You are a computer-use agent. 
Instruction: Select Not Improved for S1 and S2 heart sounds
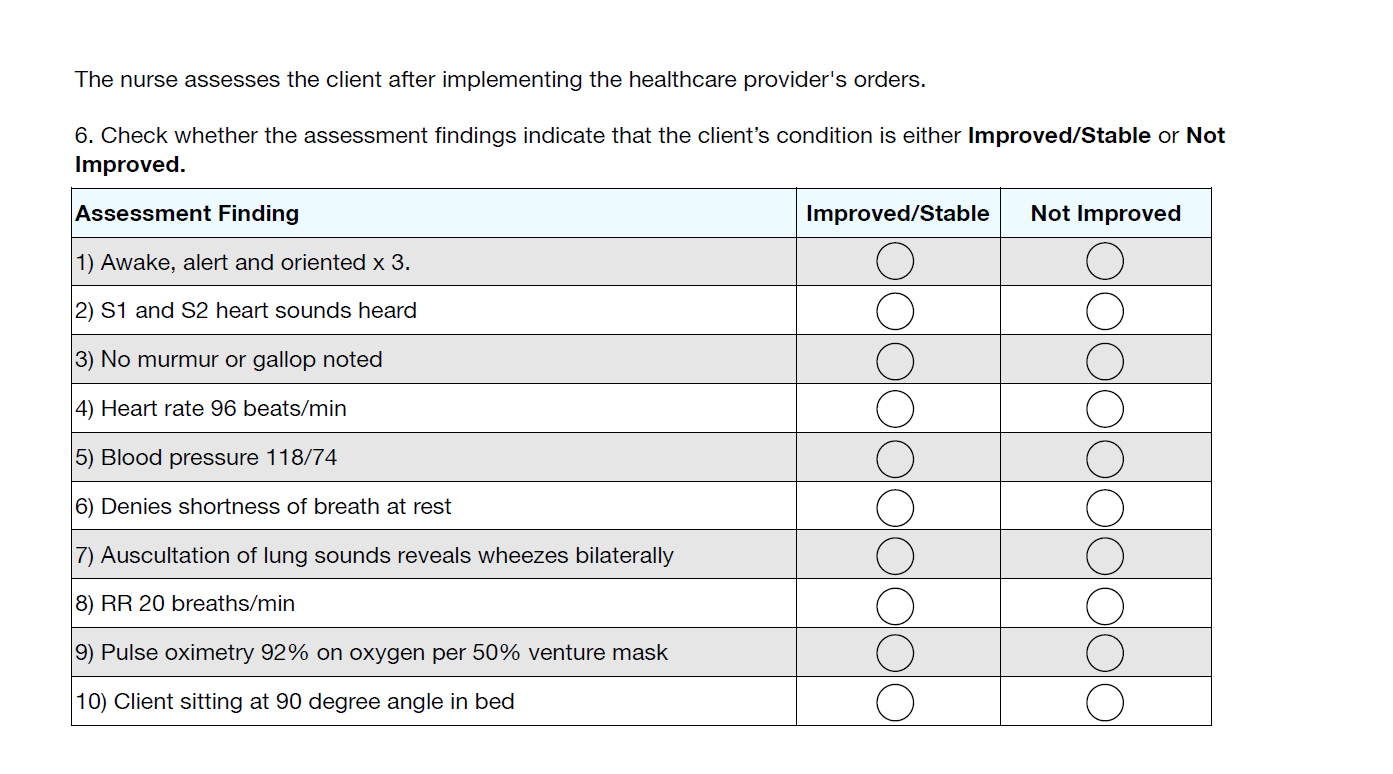(x=1105, y=311)
